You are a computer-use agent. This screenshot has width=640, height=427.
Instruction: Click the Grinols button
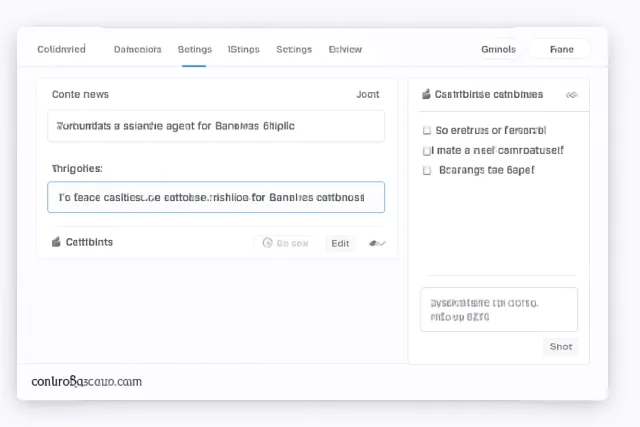coord(498,49)
